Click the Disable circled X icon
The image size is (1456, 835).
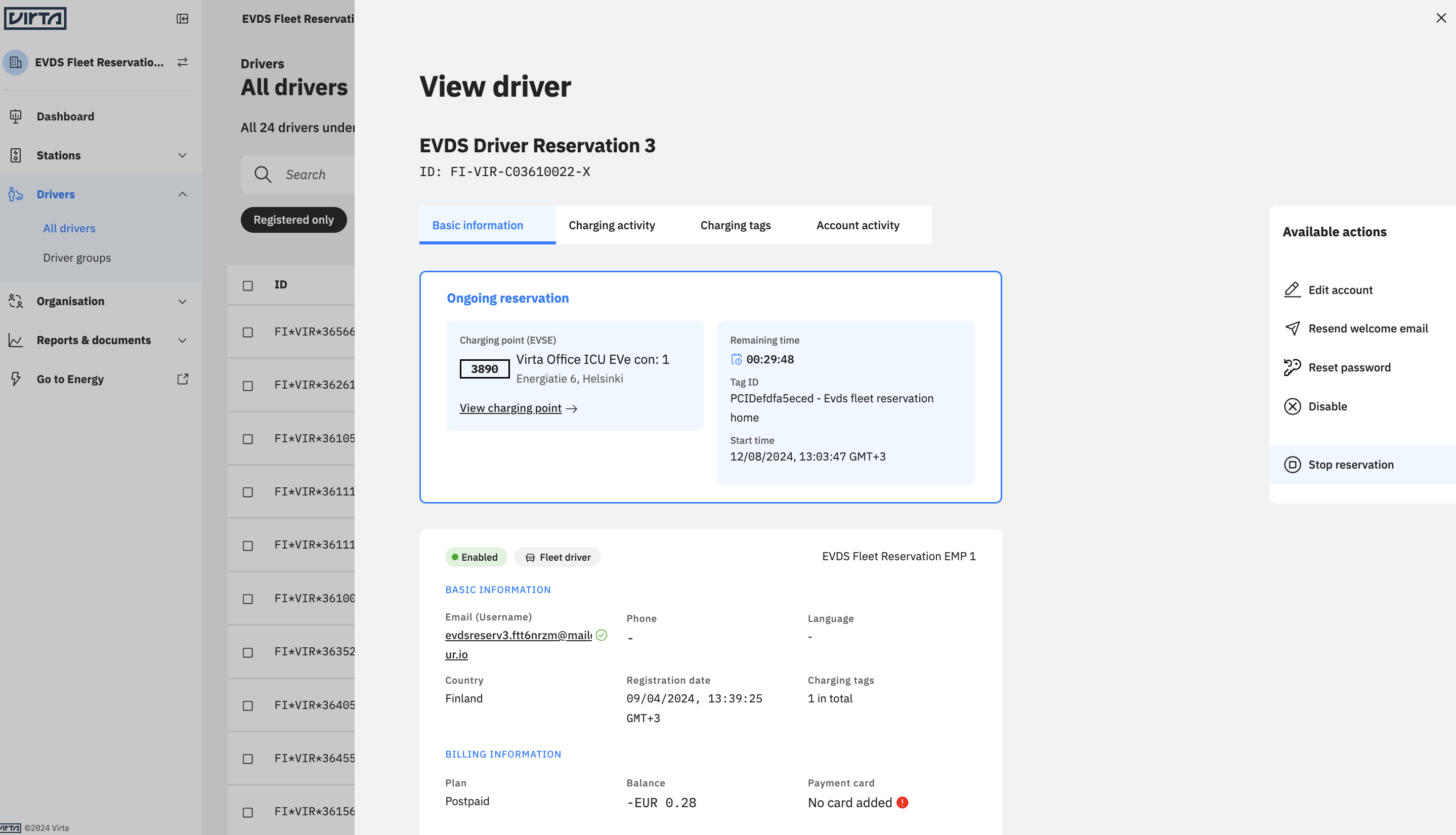pos(1292,406)
